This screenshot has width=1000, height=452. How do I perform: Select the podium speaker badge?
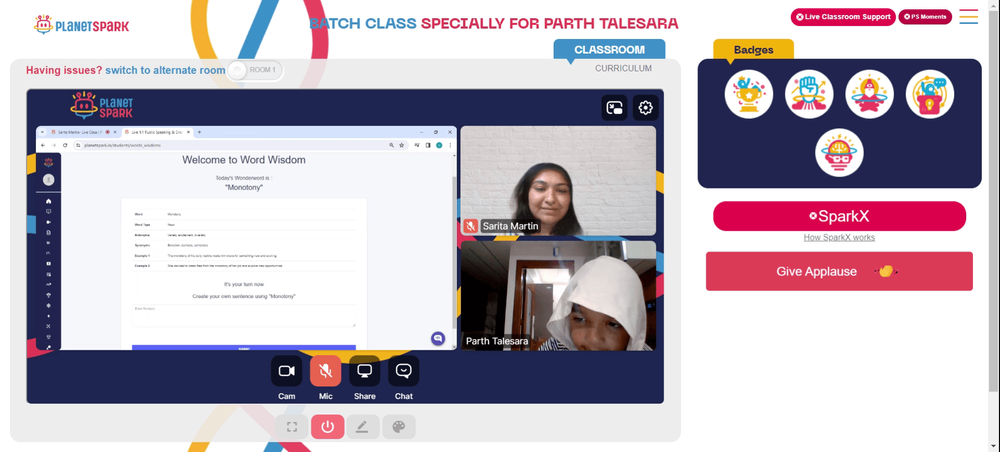[930, 94]
